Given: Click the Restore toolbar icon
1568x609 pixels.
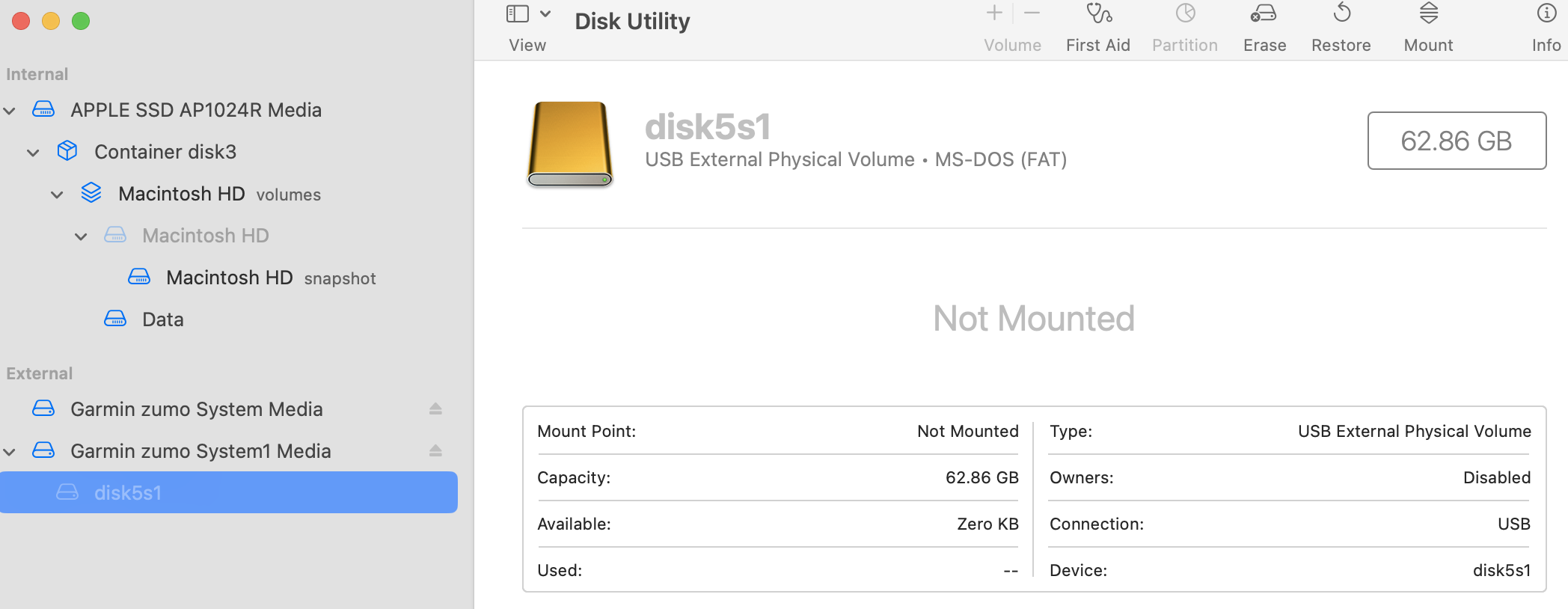Looking at the screenshot, I should click(1341, 14).
